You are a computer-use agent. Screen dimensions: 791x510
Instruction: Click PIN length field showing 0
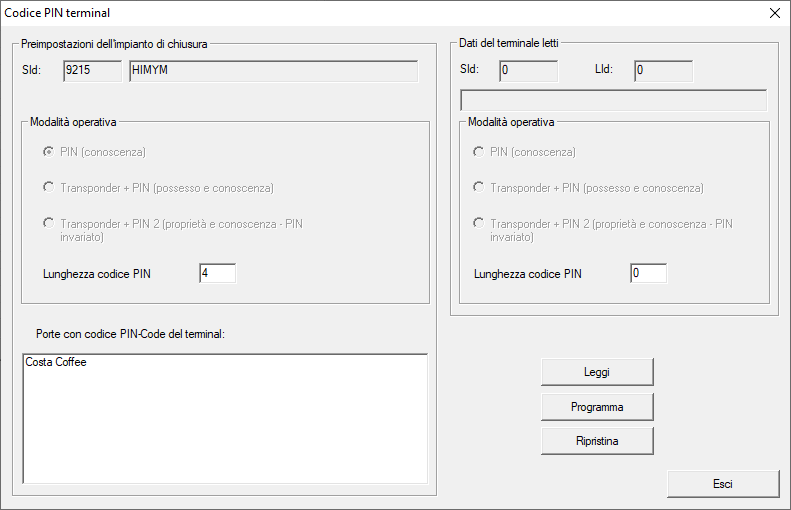pos(648,273)
